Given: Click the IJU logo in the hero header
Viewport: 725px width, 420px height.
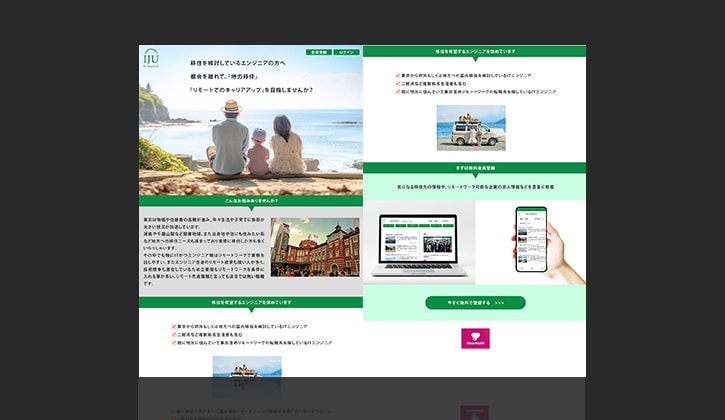Looking at the screenshot, I should point(151,58).
